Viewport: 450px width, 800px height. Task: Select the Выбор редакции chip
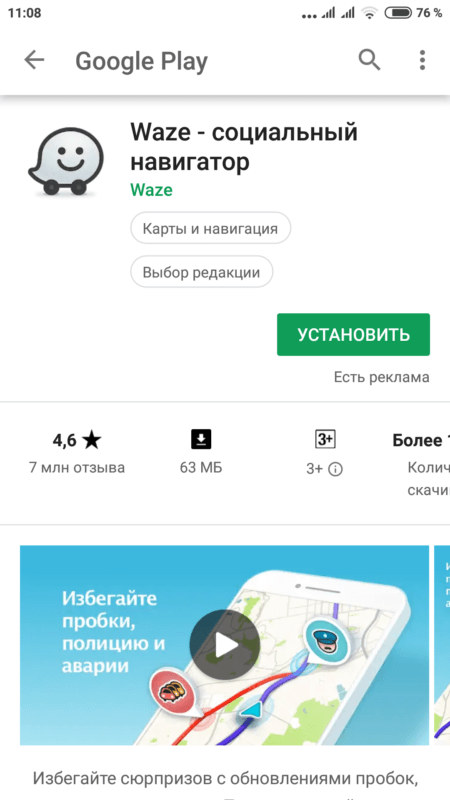(202, 272)
